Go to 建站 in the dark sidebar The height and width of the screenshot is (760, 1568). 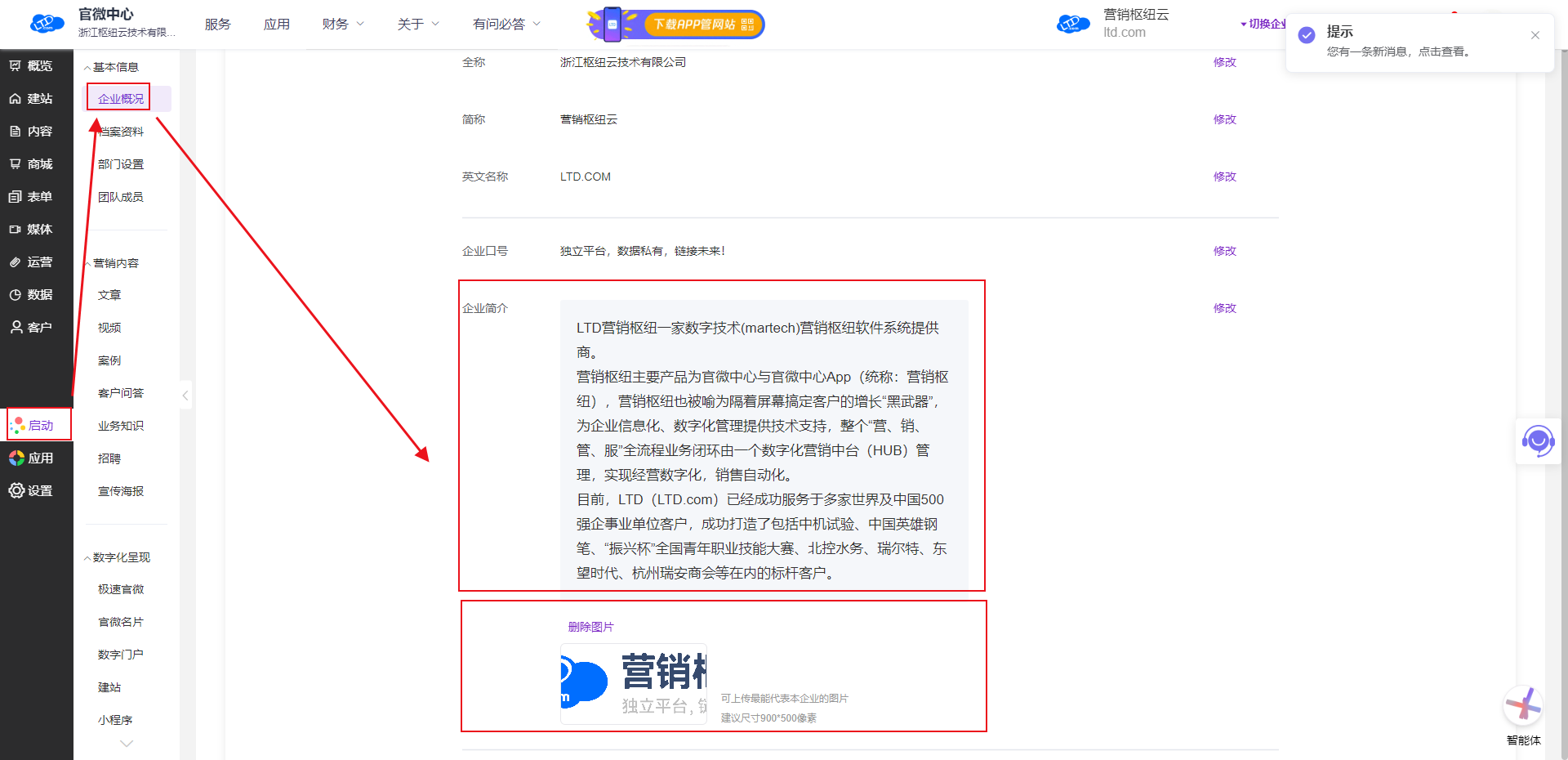(31, 98)
